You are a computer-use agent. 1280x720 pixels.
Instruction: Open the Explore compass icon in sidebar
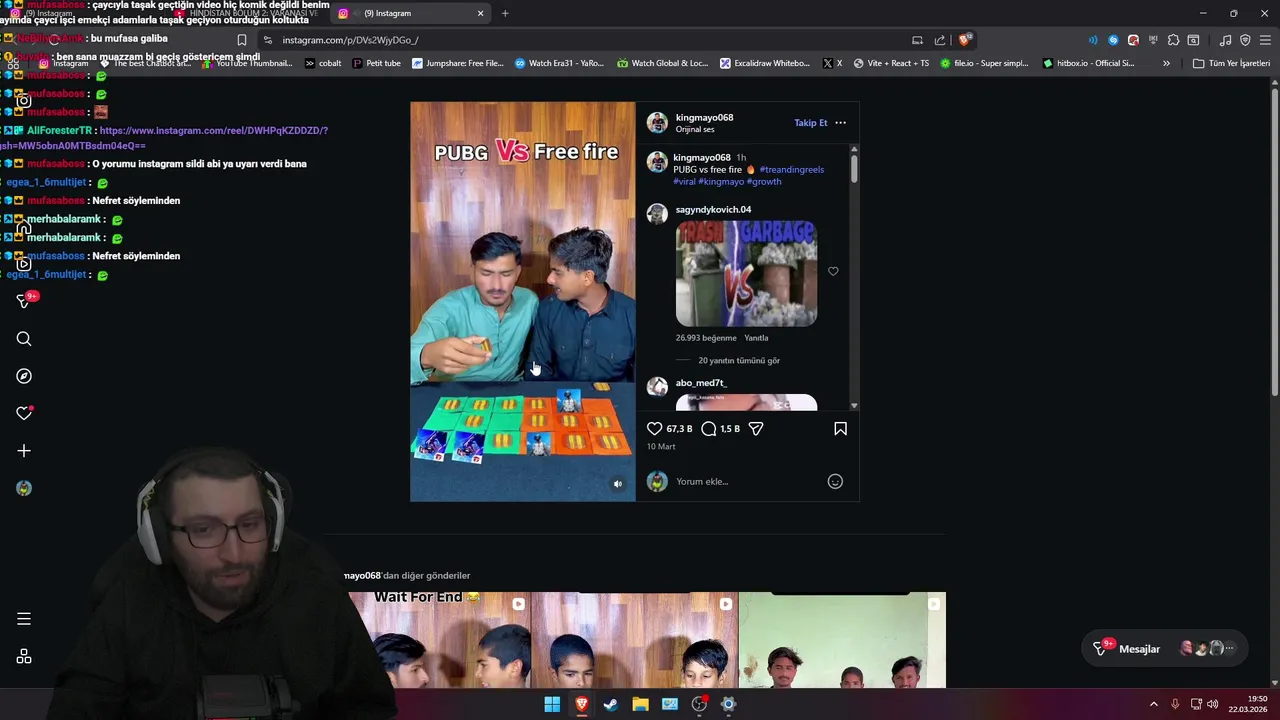click(x=24, y=376)
